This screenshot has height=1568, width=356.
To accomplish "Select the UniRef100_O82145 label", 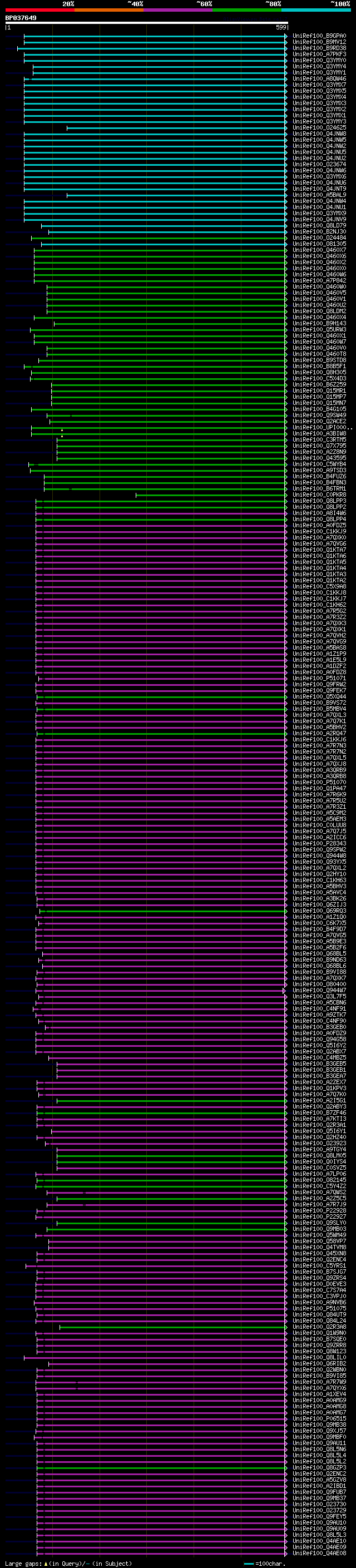I will [x=319, y=1180].
